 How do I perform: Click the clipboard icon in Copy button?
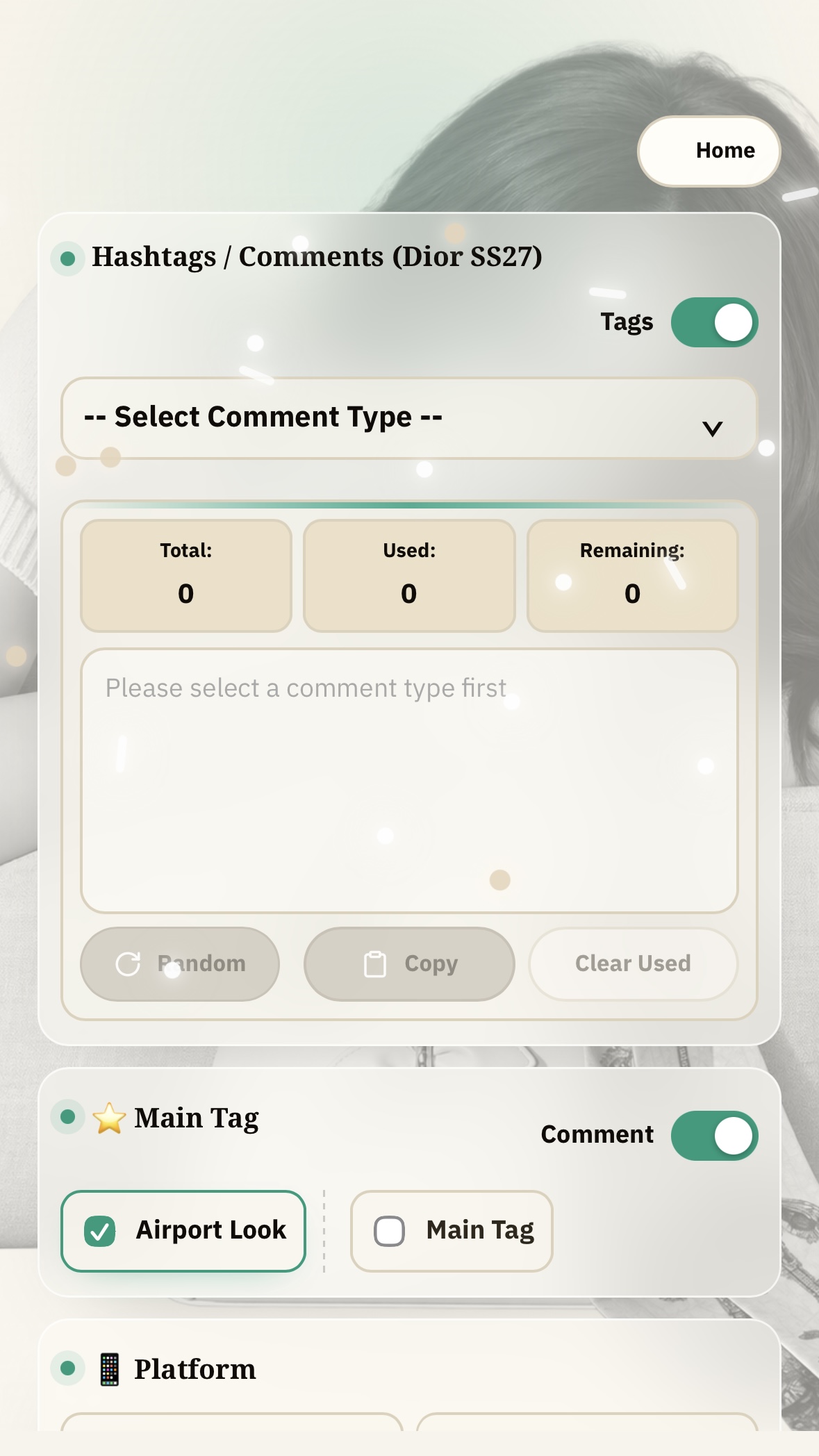[375, 963]
